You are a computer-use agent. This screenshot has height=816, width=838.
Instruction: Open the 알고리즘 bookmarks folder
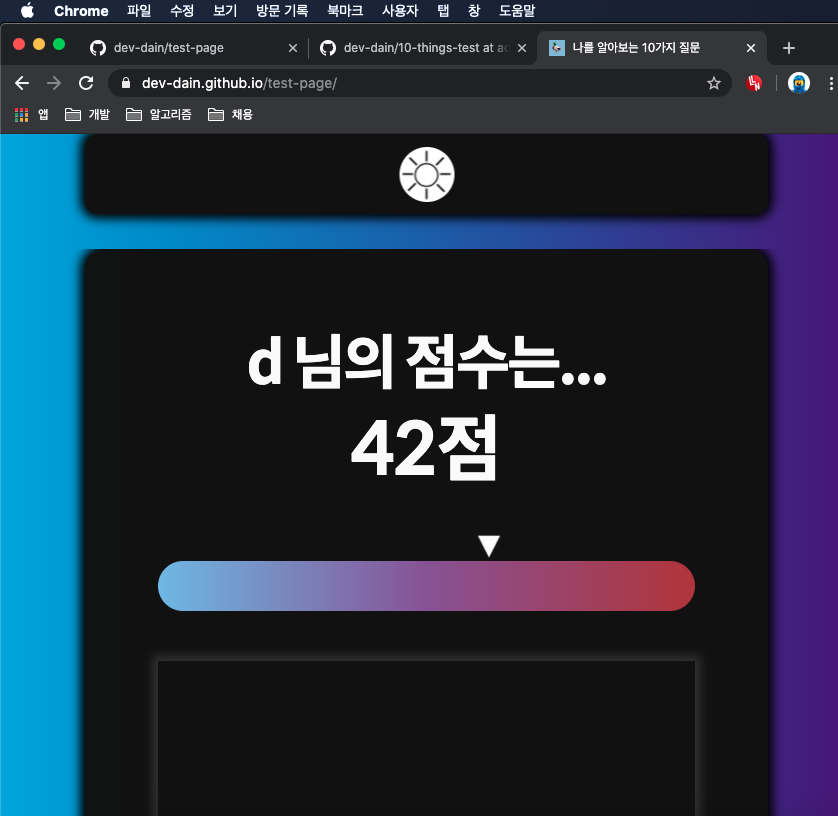coord(159,114)
